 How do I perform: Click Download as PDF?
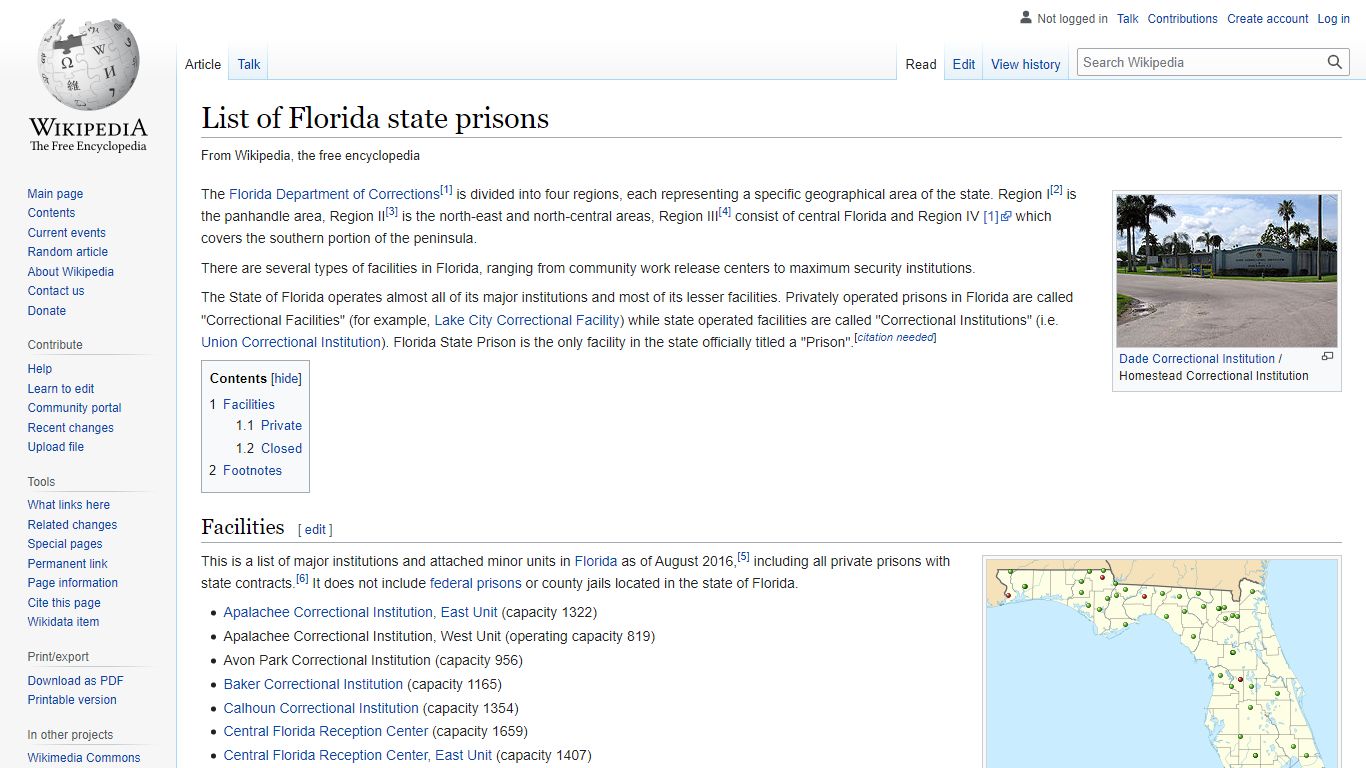pos(75,681)
